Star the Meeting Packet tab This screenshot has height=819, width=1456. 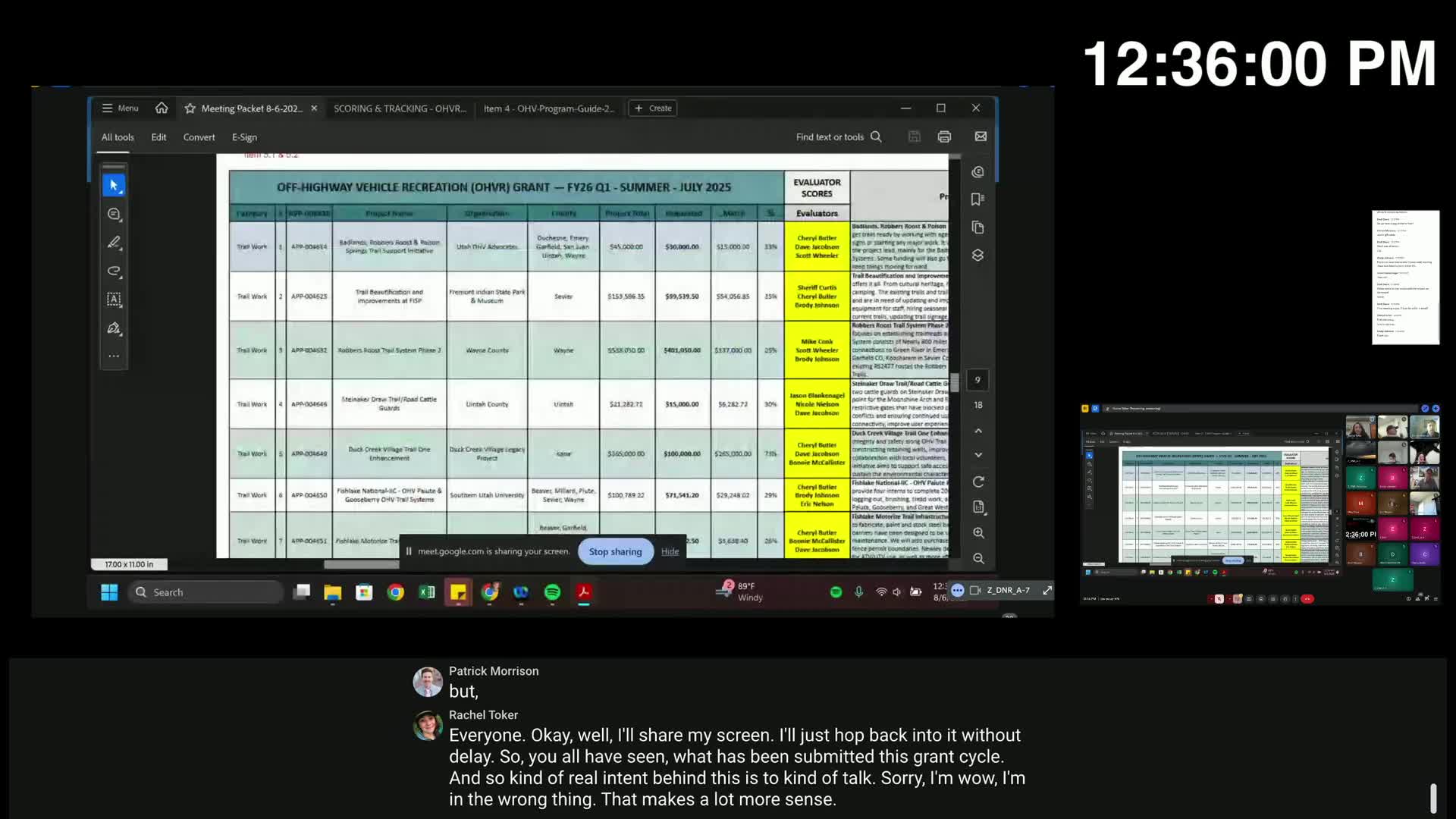[190, 108]
